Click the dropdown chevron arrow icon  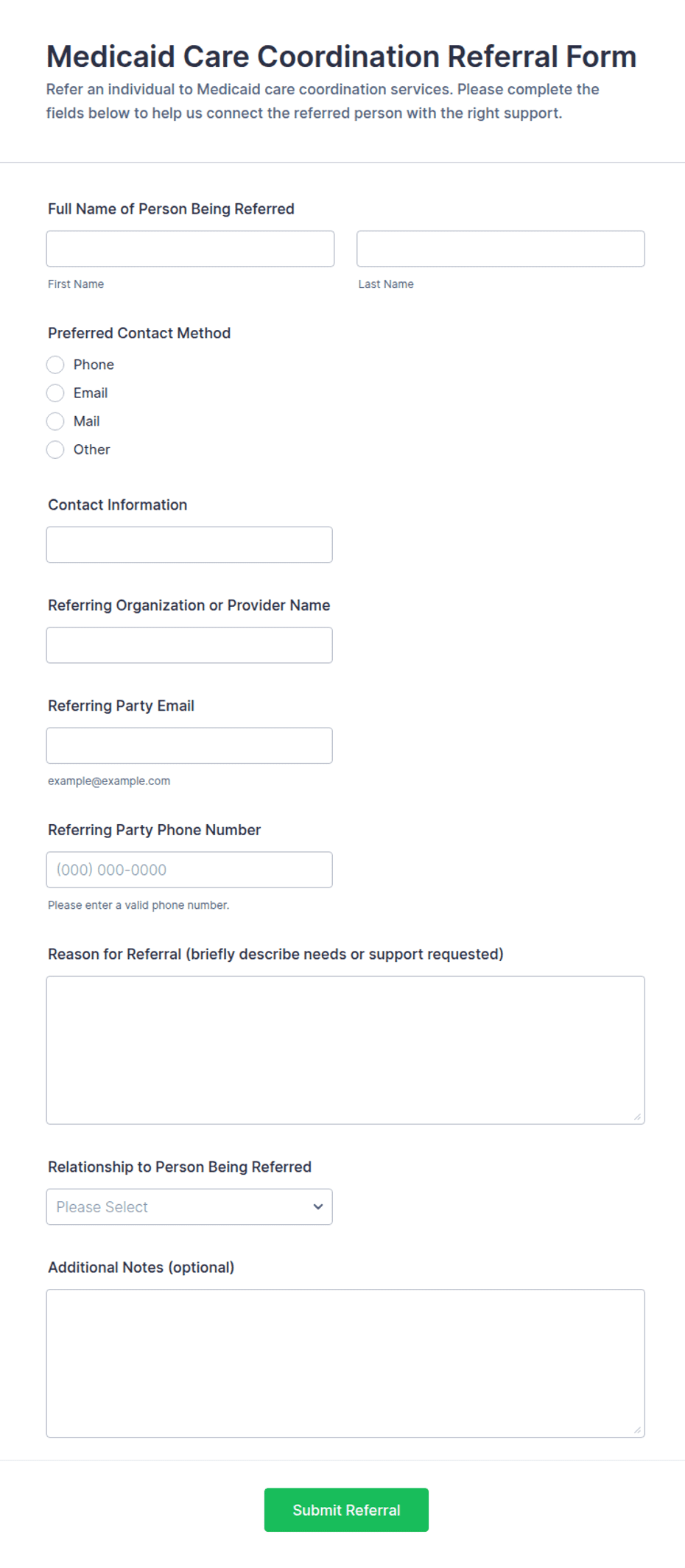(x=318, y=1207)
